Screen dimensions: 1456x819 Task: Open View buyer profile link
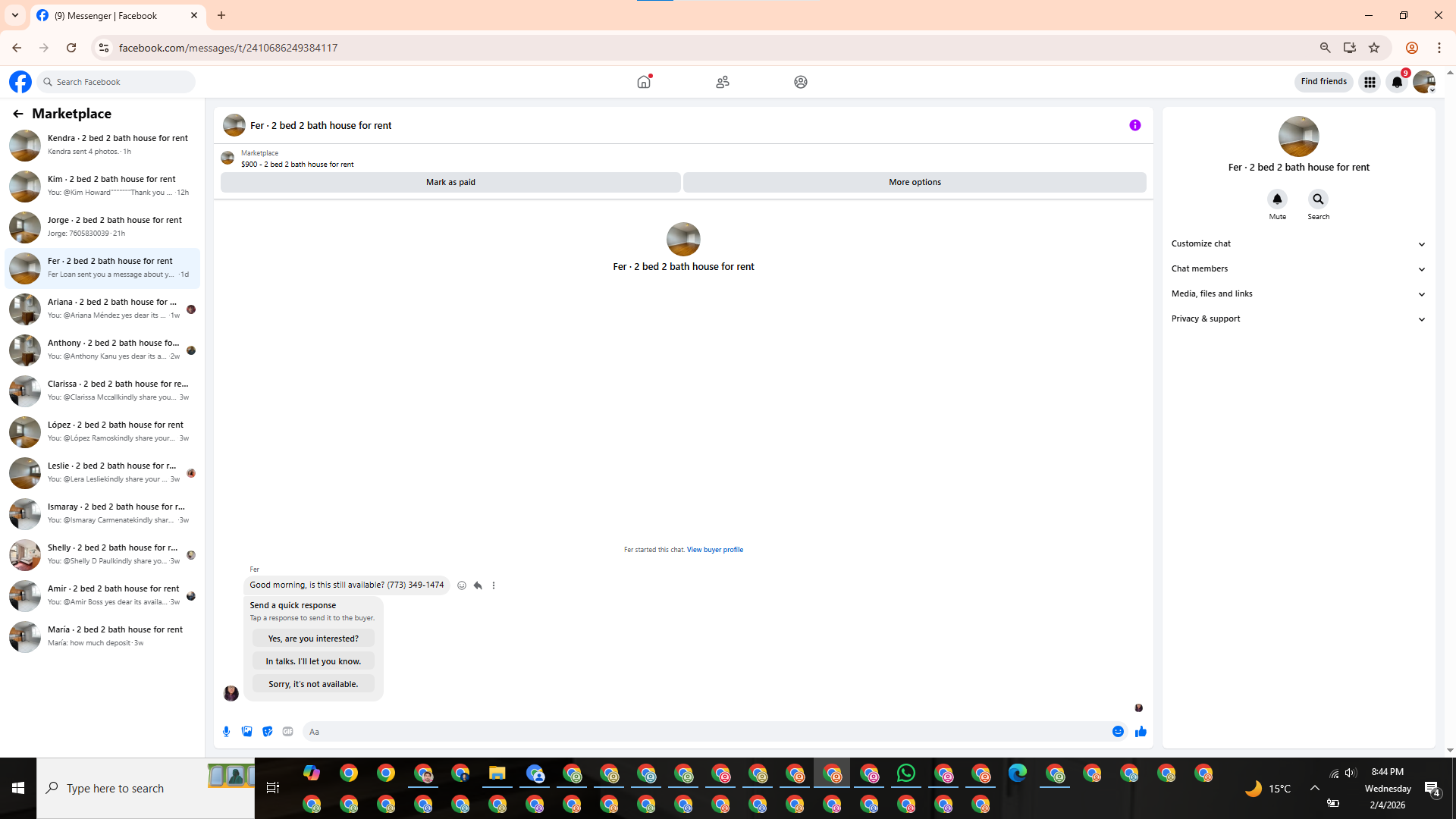[x=714, y=550]
